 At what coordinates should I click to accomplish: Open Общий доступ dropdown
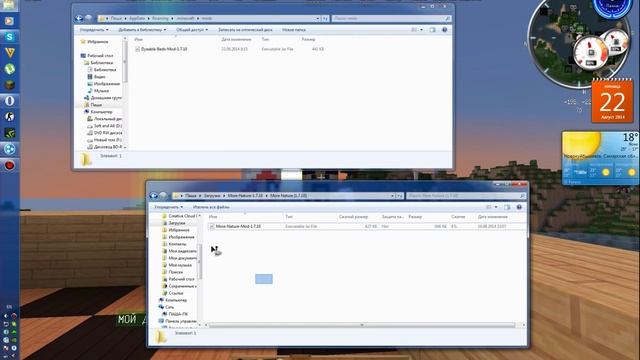192,30
